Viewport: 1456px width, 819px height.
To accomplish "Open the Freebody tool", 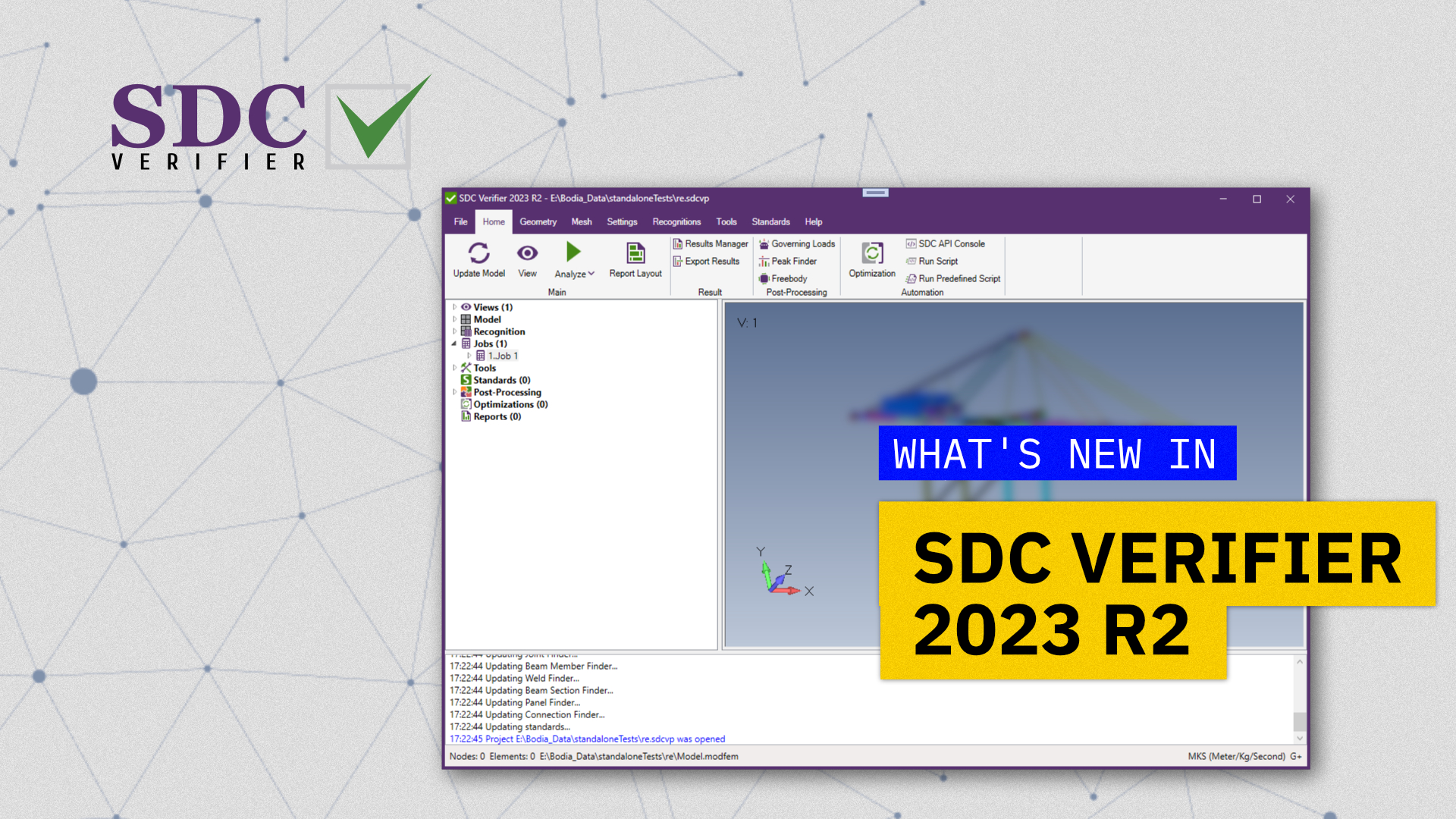I will pyautogui.click(x=783, y=278).
